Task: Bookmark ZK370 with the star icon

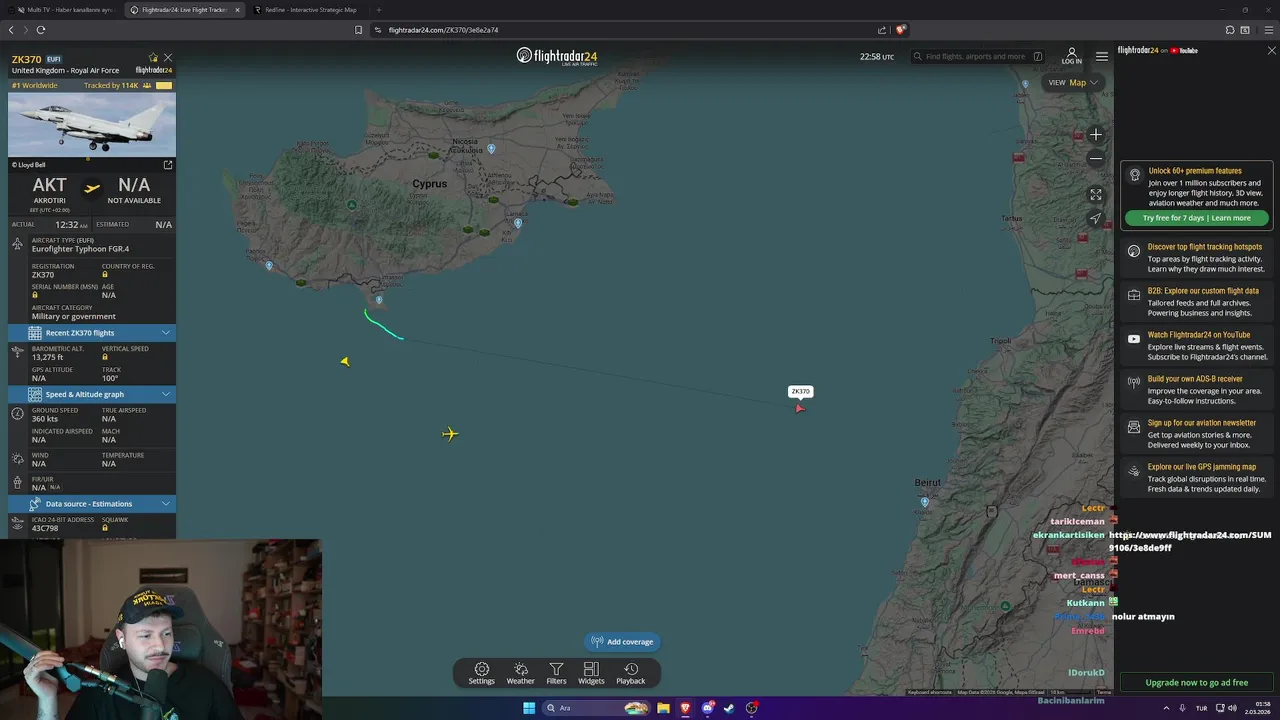Action: click(x=153, y=58)
